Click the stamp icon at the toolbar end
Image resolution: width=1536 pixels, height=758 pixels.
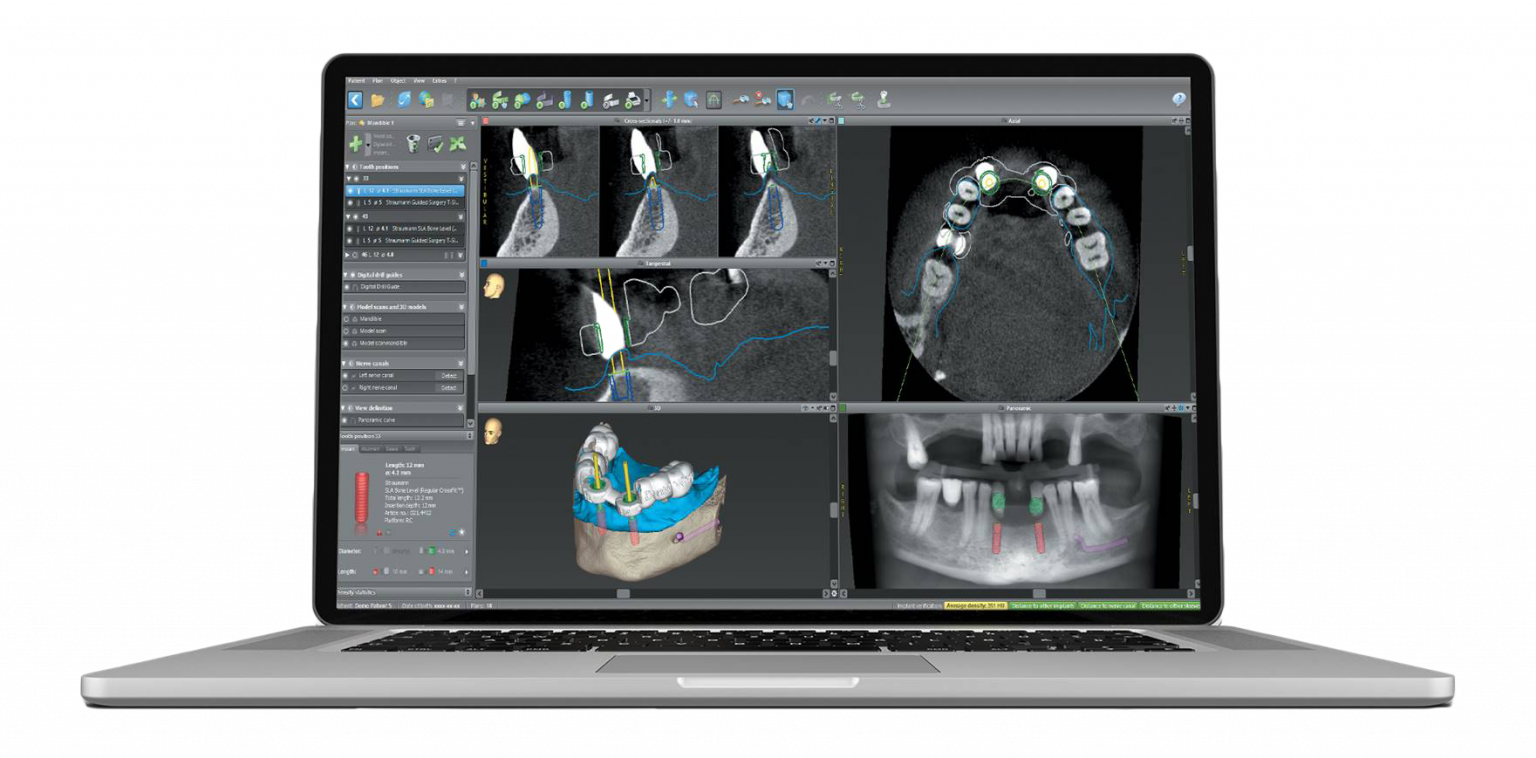click(883, 99)
